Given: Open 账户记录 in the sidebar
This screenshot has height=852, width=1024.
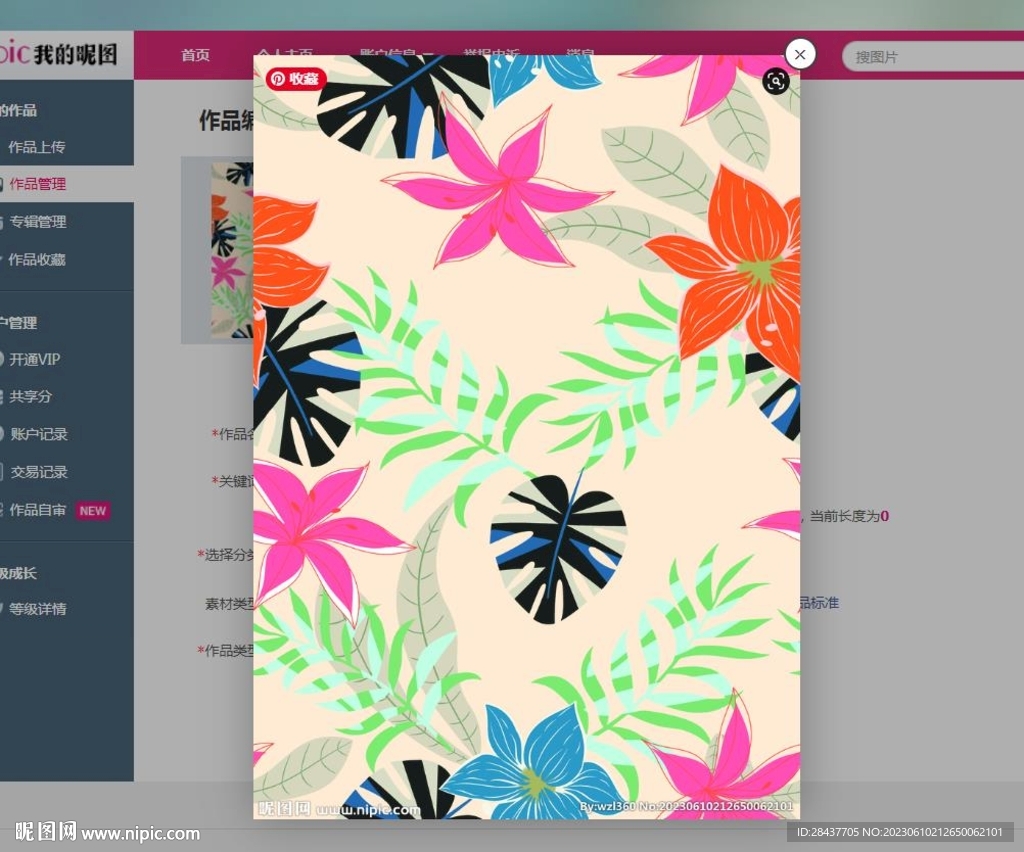Looking at the screenshot, I should tap(39, 434).
